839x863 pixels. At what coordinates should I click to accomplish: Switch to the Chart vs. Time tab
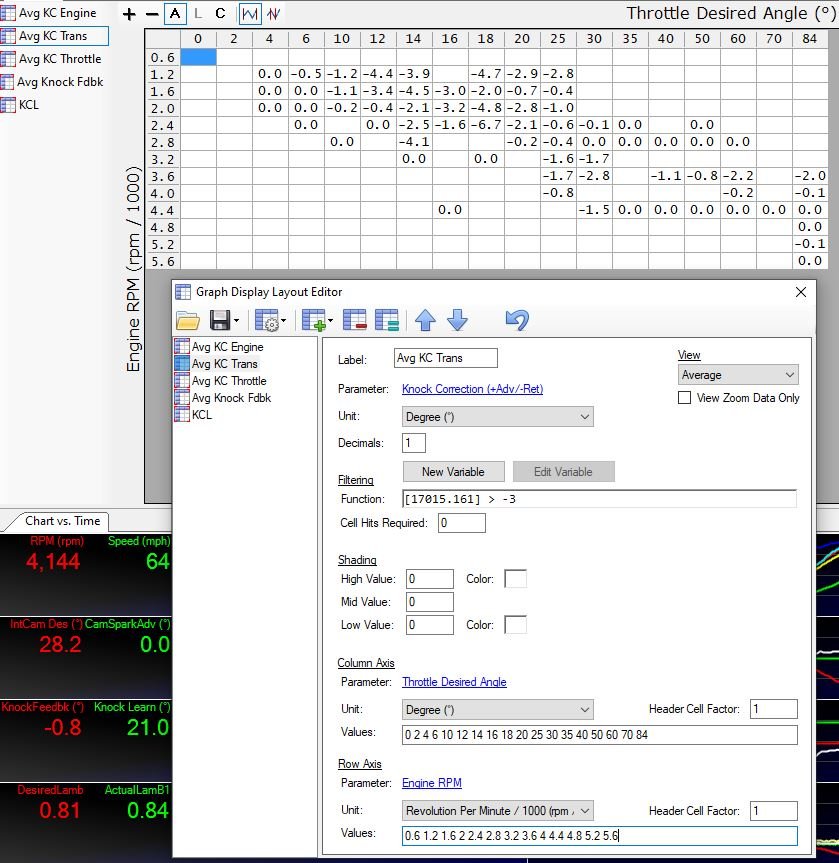(62, 521)
